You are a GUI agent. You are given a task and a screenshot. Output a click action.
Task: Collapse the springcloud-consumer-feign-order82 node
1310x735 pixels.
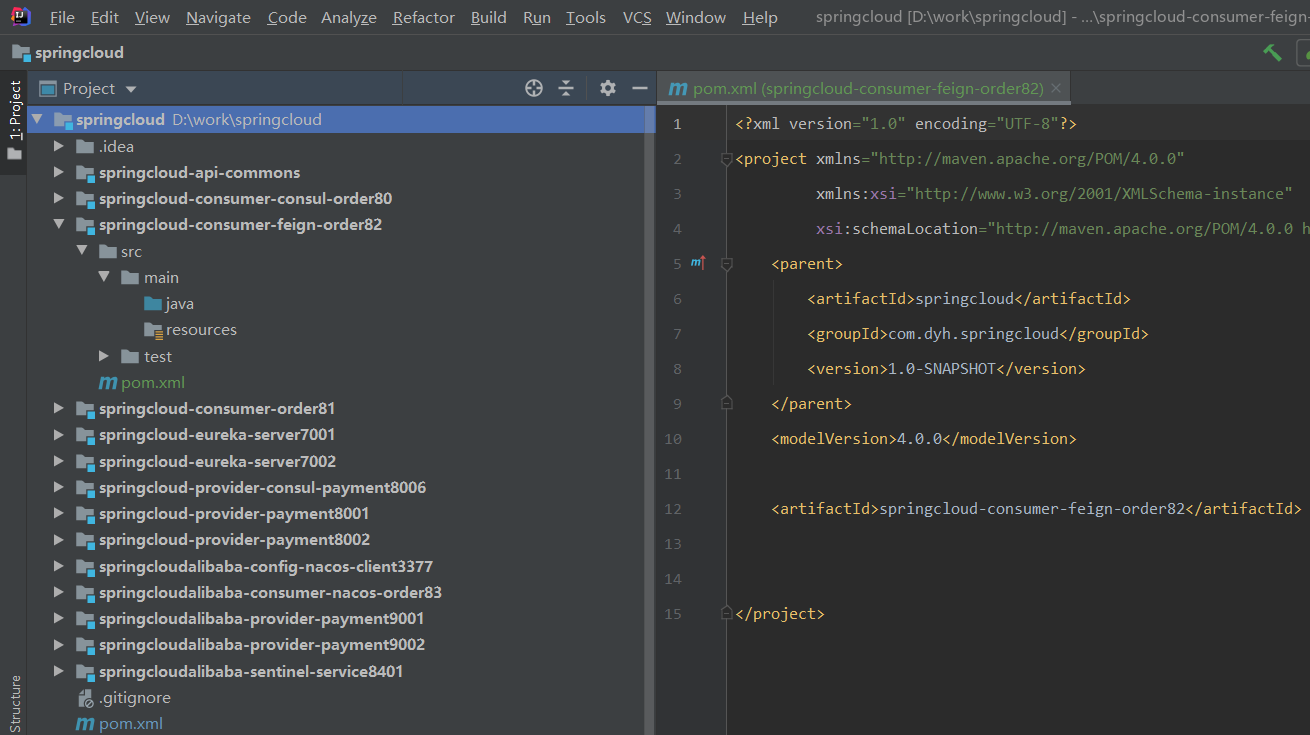pyautogui.click(x=58, y=224)
